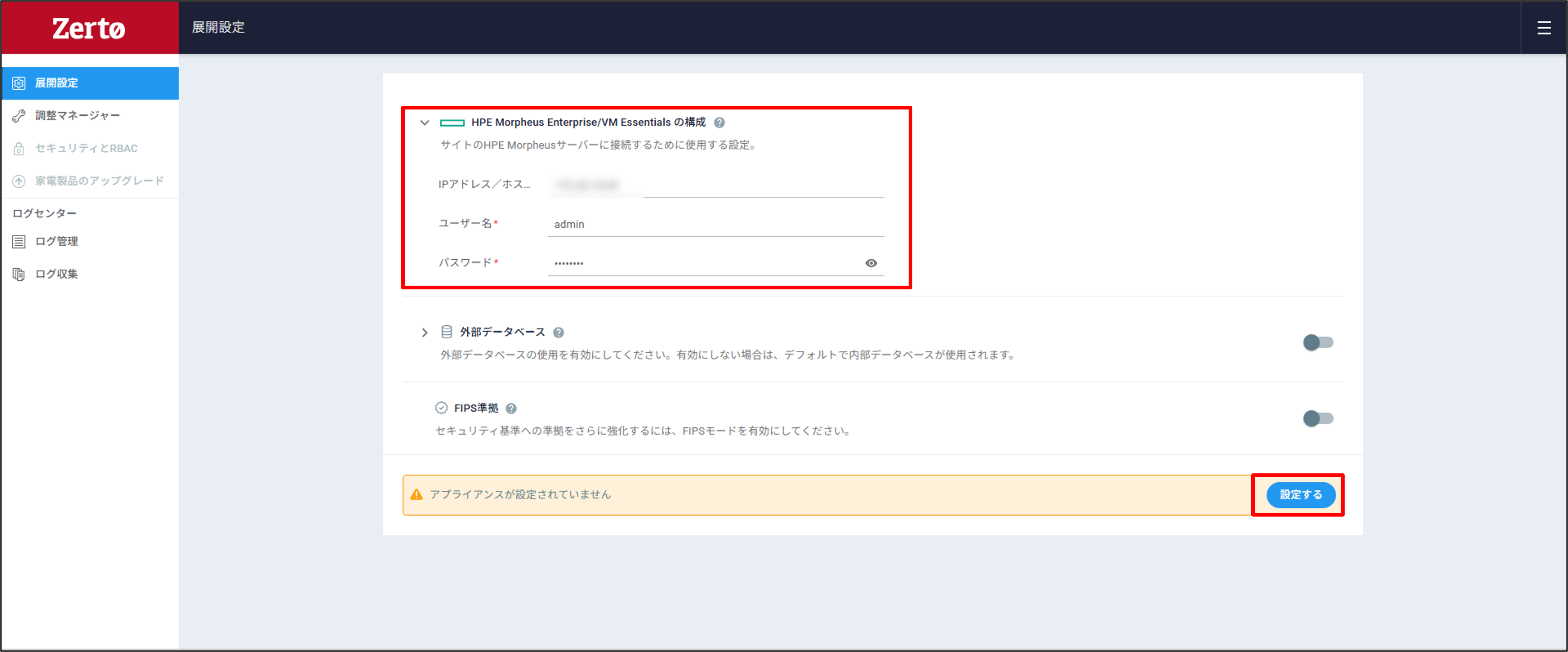Click the FIPS準拠 checkmark badge icon
1568x652 pixels.
[x=441, y=408]
